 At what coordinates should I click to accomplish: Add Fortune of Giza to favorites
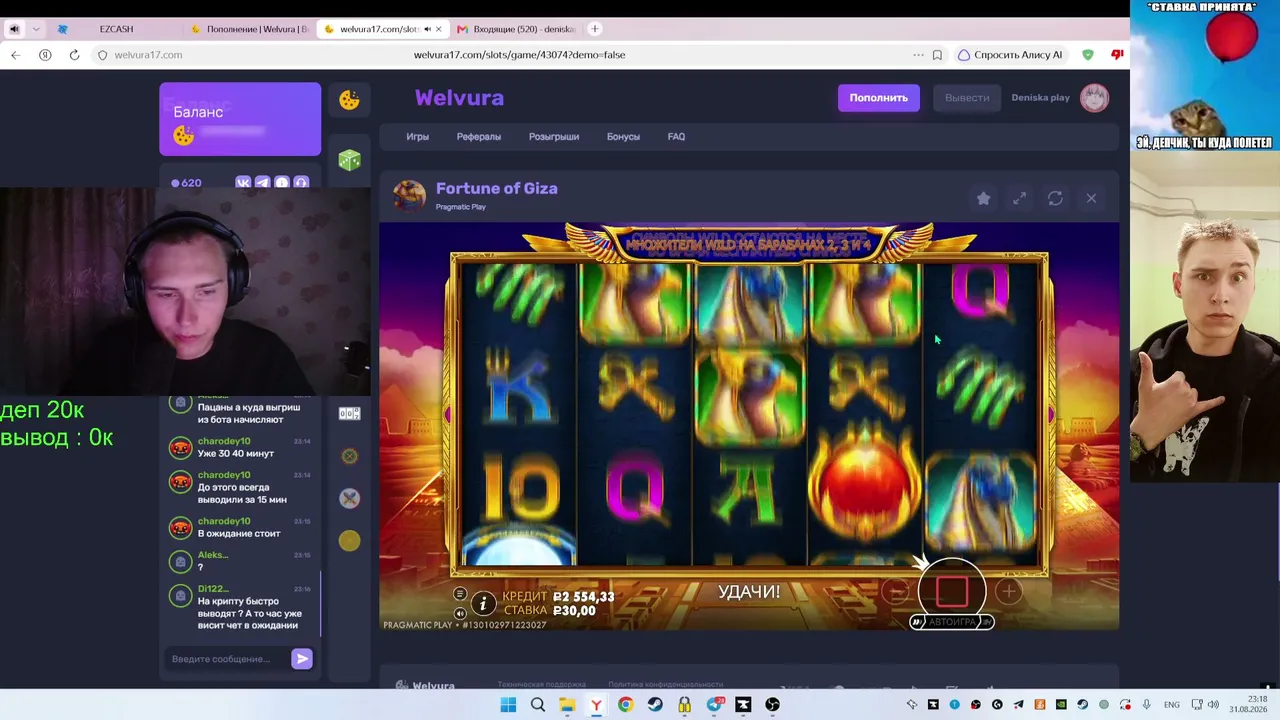[x=983, y=198]
